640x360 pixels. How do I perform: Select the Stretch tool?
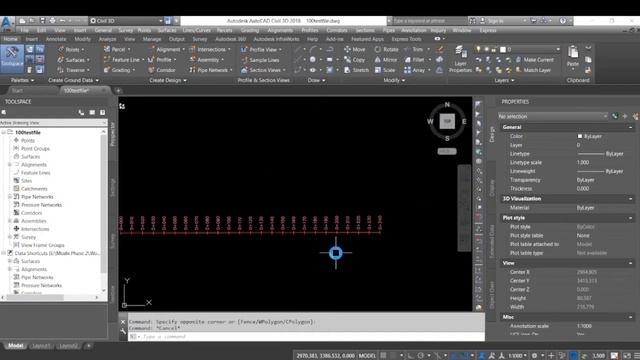click(x=356, y=70)
